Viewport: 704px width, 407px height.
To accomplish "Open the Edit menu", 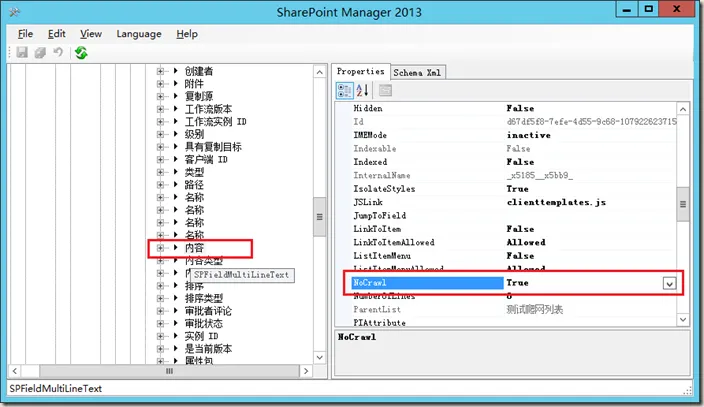I will (57, 34).
